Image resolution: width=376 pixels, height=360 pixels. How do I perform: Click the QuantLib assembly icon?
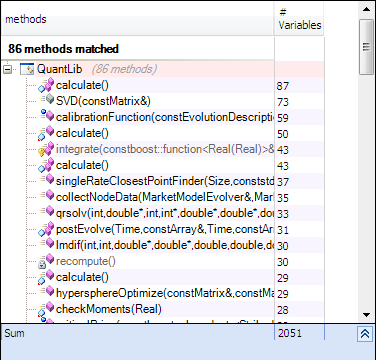coord(27,69)
